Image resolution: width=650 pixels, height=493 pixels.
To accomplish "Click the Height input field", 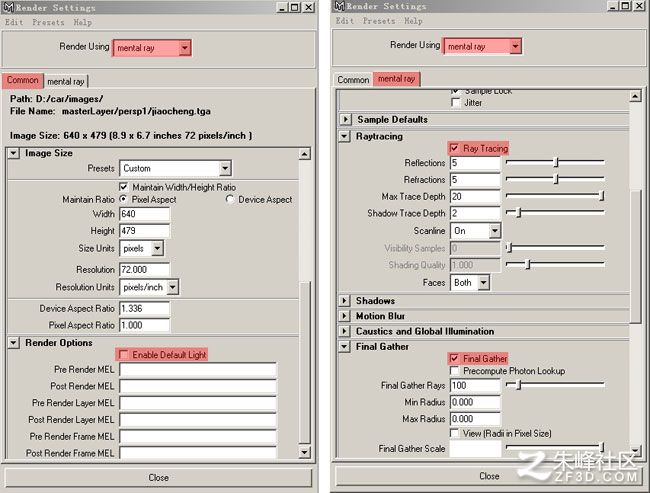I will 144,231.
